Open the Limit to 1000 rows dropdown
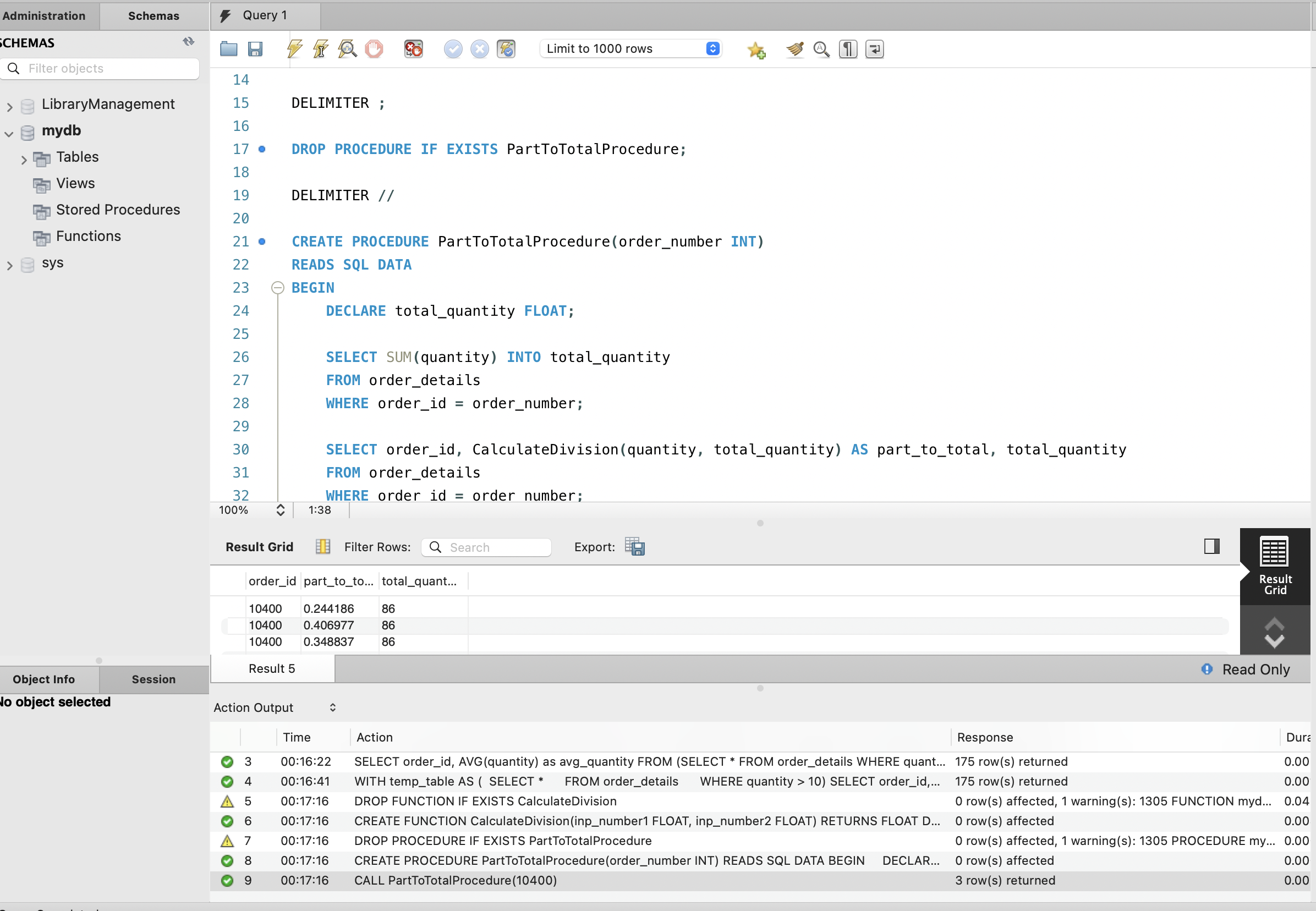The image size is (1316, 911). tap(714, 48)
